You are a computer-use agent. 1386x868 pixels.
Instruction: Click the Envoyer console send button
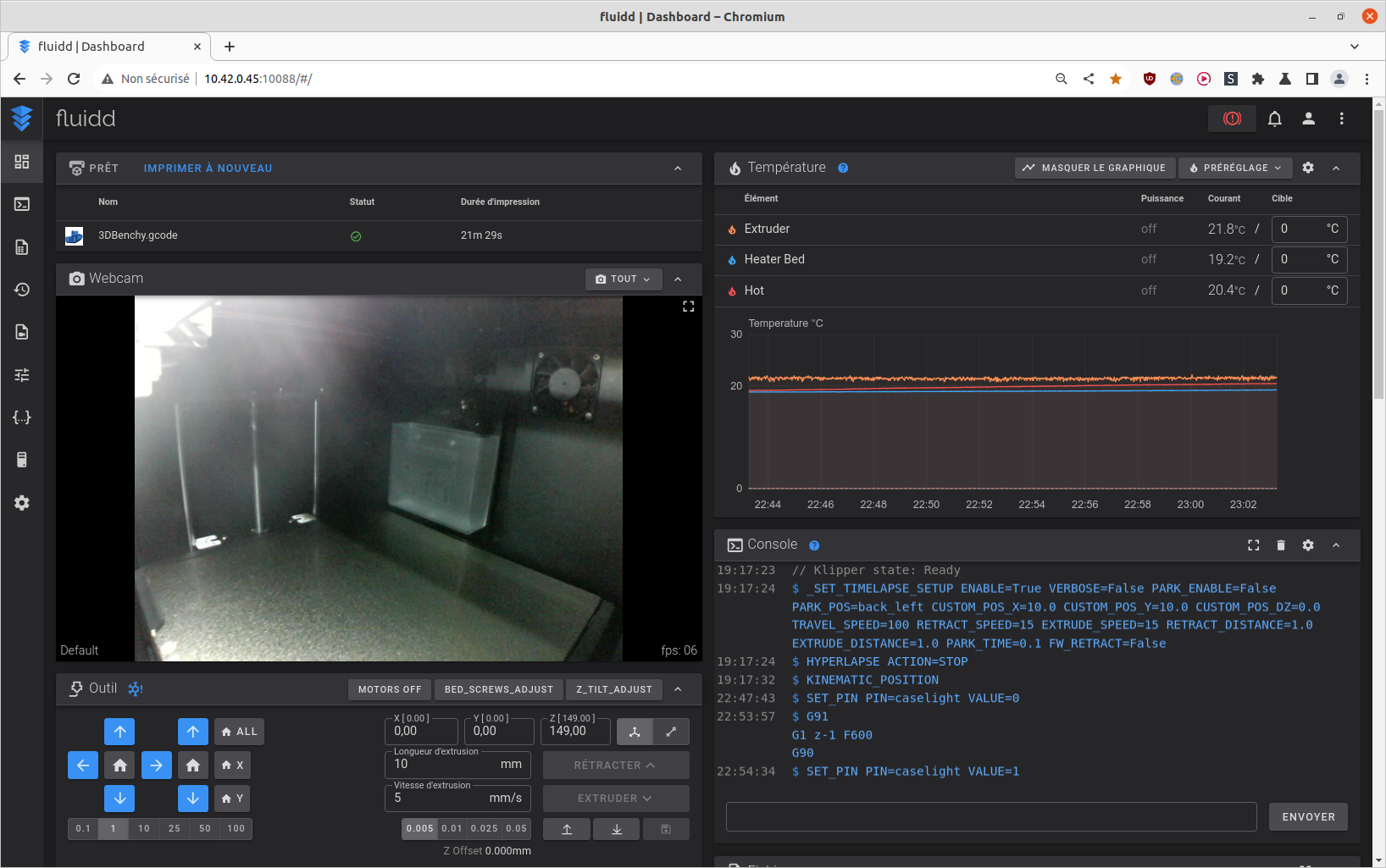1308,817
